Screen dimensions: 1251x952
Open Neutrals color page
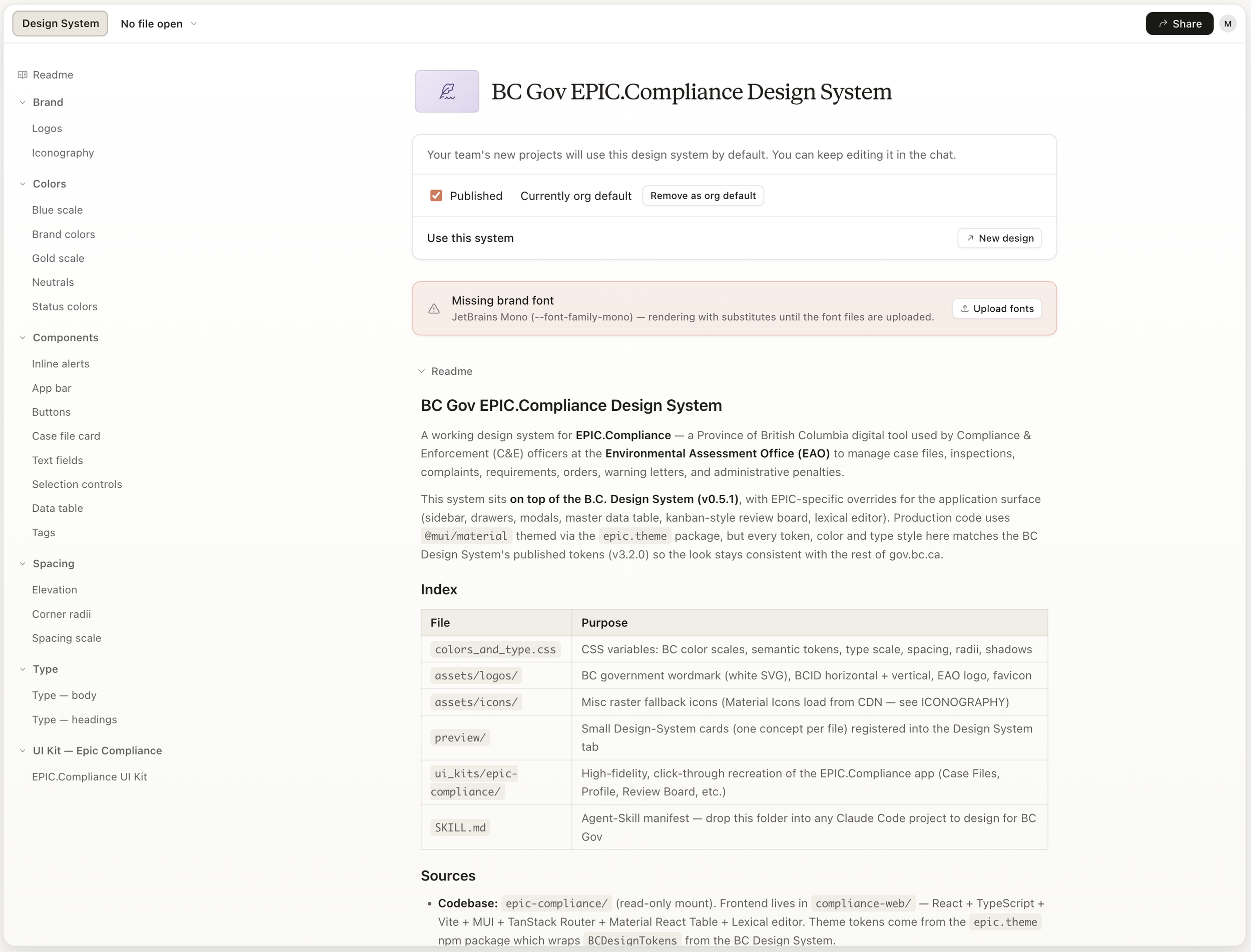tap(53, 282)
